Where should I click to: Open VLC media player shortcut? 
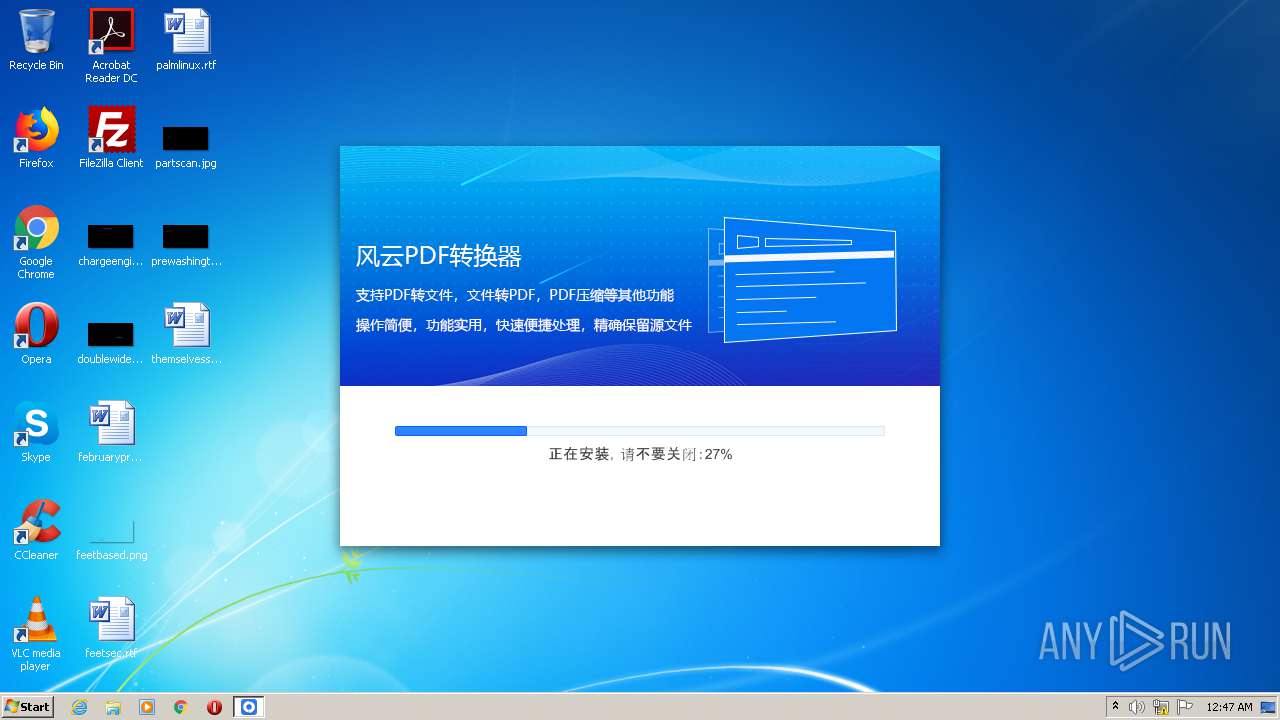pos(36,634)
